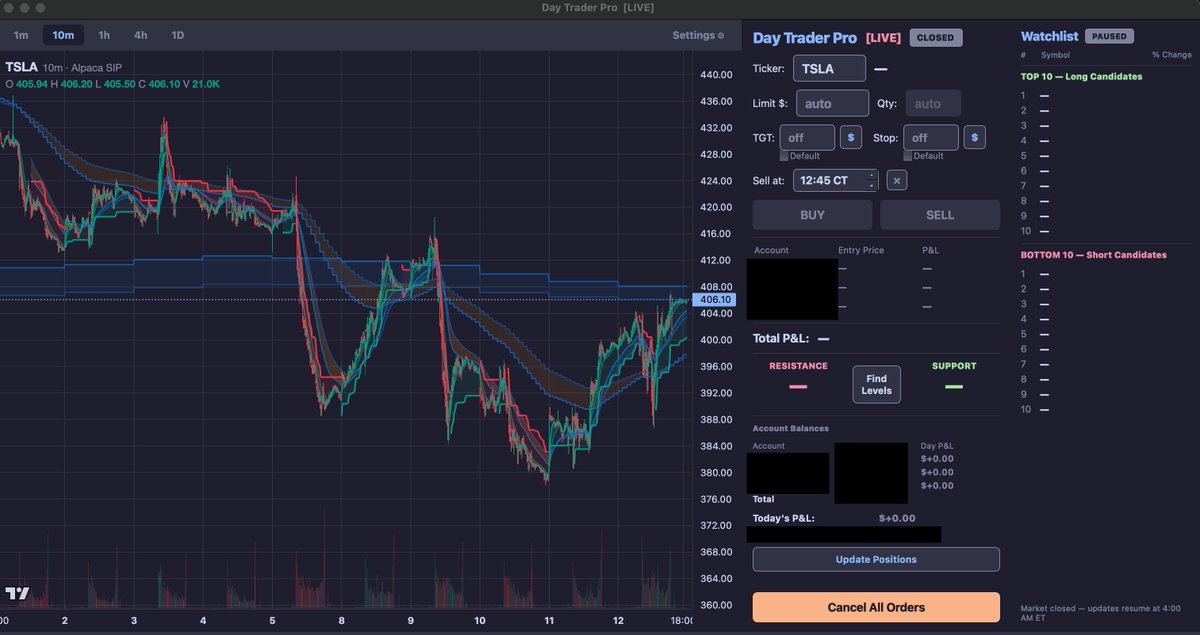Viewport: 1200px width, 635px height.
Task: Toggle the CLOSED market status badge
Action: pyautogui.click(x=936, y=38)
